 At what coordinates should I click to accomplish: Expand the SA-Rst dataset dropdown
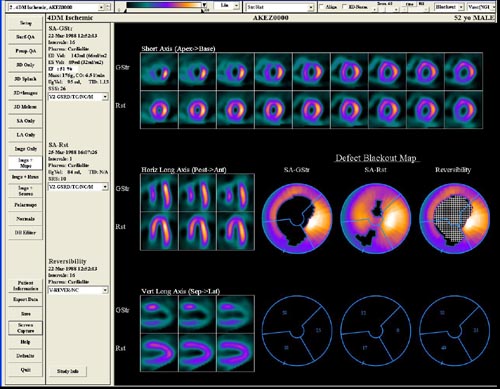pos(78,187)
